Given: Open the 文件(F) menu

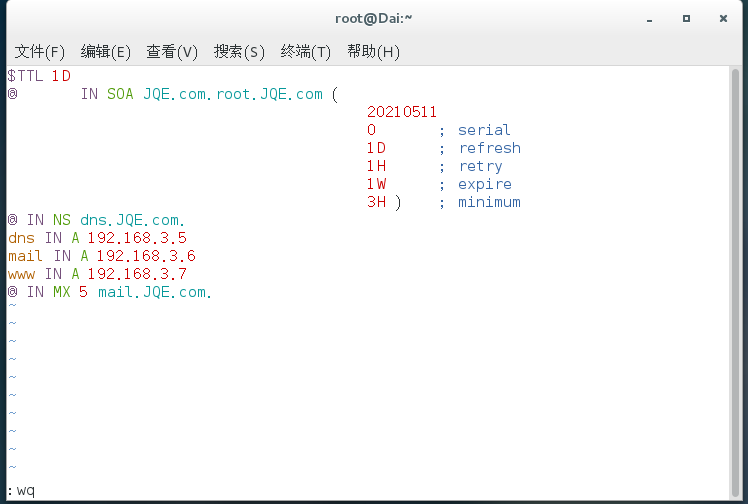Looking at the screenshot, I should pyautogui.click(x=40, y=51).
